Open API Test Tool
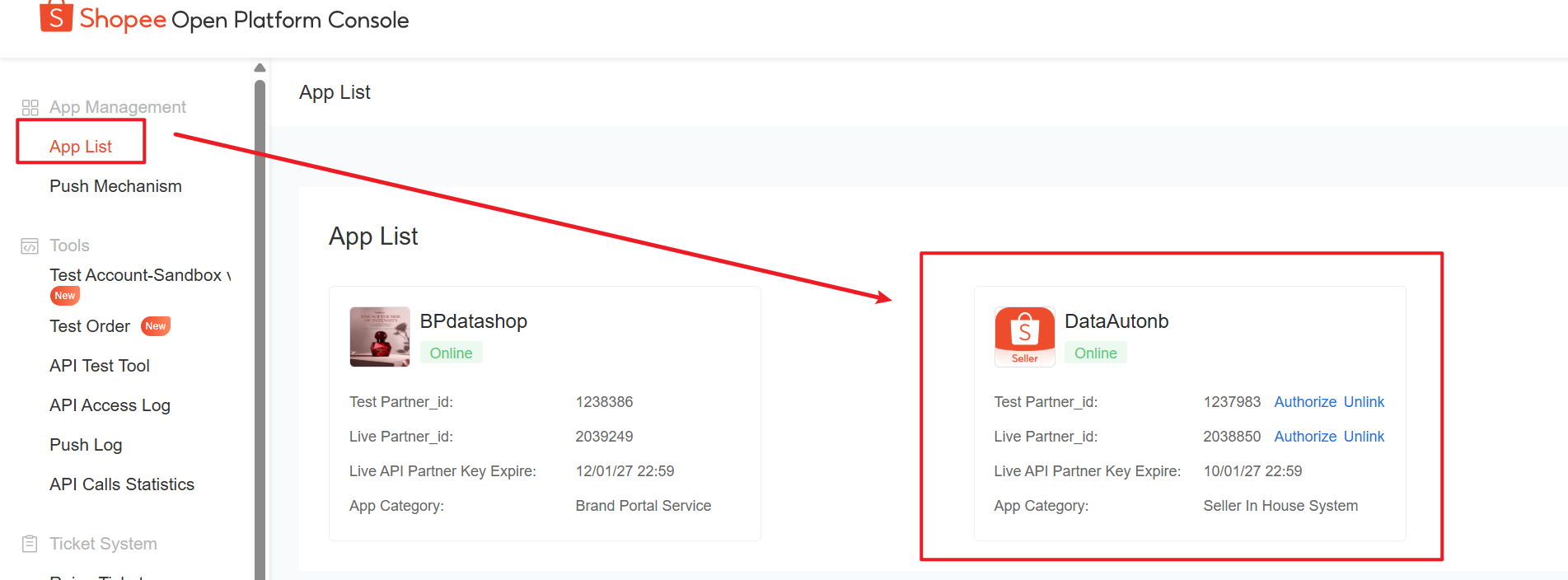This screenshot has height=580, width=1568. pyautogui.click(x=100, y=366)
